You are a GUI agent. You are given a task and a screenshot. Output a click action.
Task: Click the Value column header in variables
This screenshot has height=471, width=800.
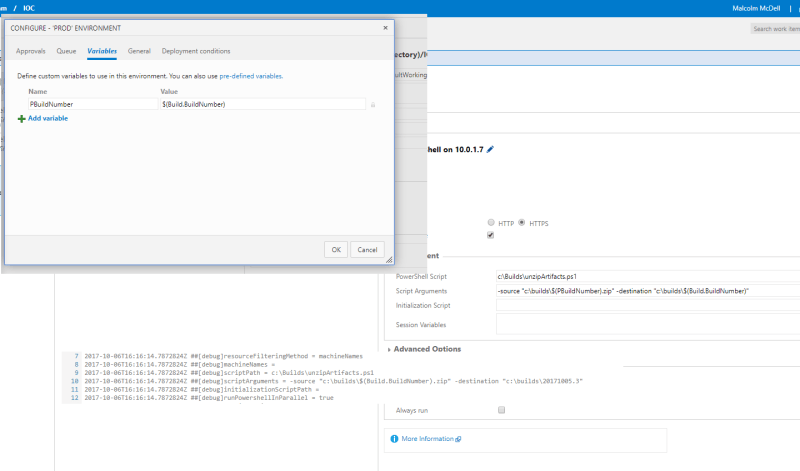tap(169, 92)
